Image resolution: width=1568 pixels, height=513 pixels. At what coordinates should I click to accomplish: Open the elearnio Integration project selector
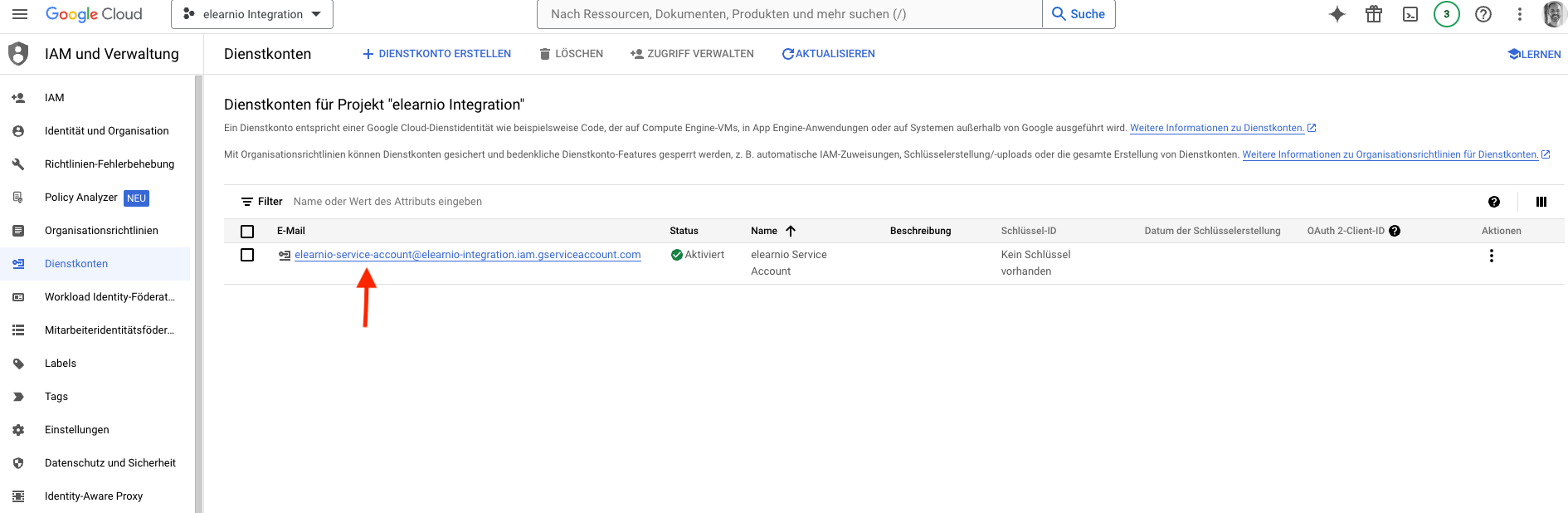[252, 14]
